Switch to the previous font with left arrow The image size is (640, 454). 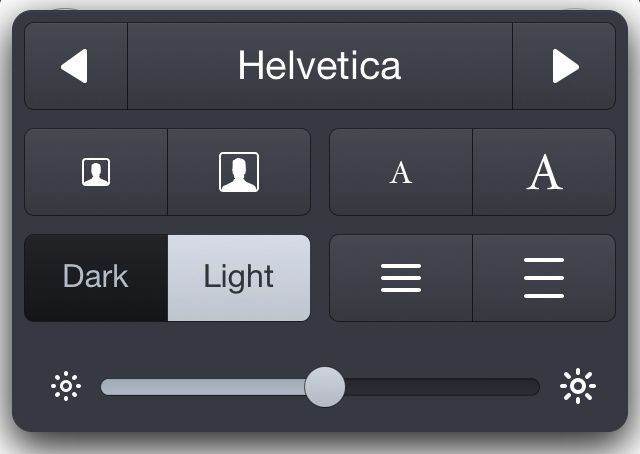pyautogui.click(x=75, y=66)
